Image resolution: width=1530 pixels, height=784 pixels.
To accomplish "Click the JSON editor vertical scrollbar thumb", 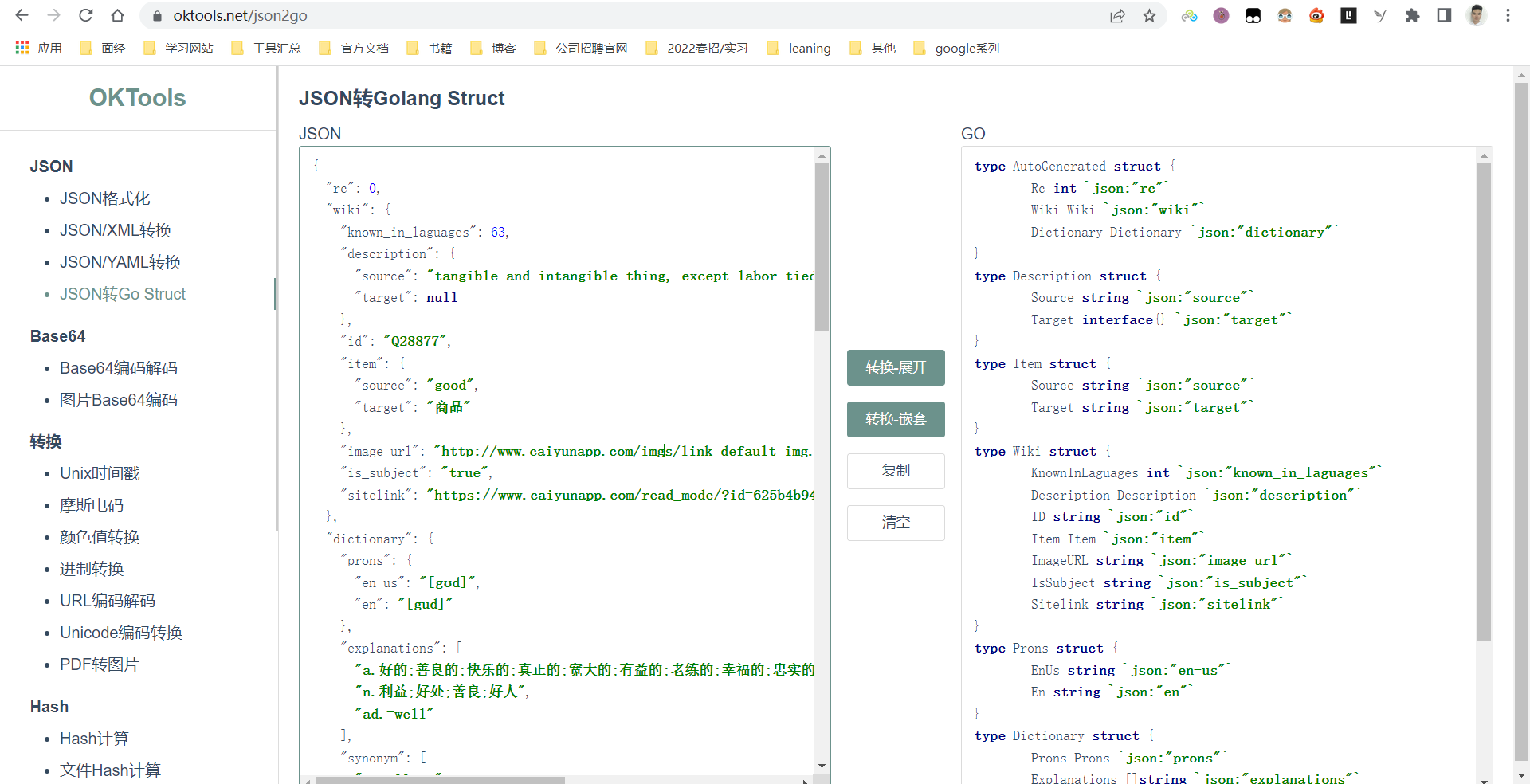I will [x=822, y=247].
